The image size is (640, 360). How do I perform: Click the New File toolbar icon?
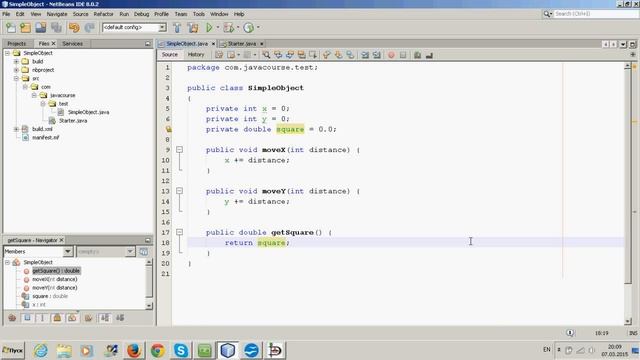tap(11, 27)
